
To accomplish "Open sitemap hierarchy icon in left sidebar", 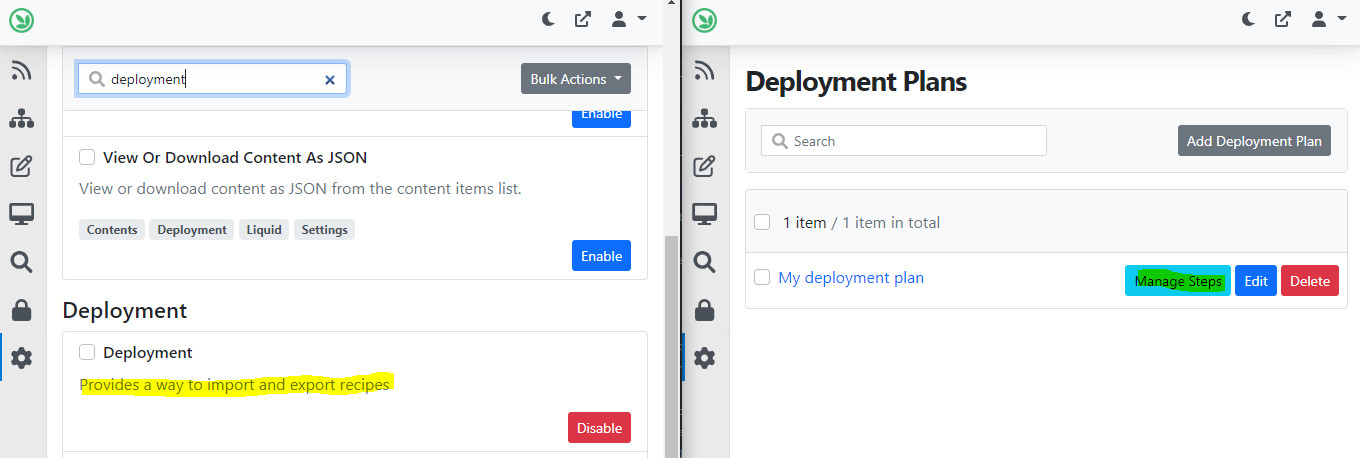I will pos(21,118).
